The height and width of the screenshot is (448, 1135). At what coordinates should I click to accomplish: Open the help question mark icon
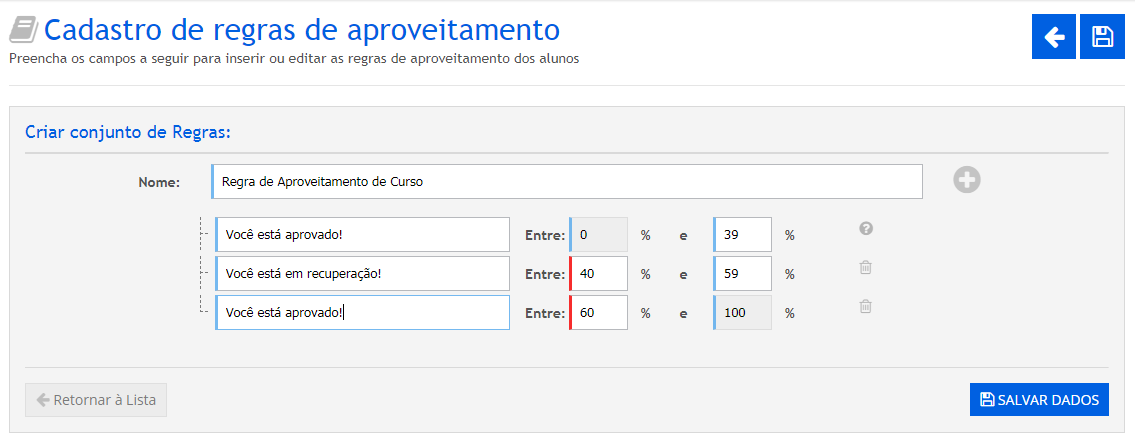866,228
